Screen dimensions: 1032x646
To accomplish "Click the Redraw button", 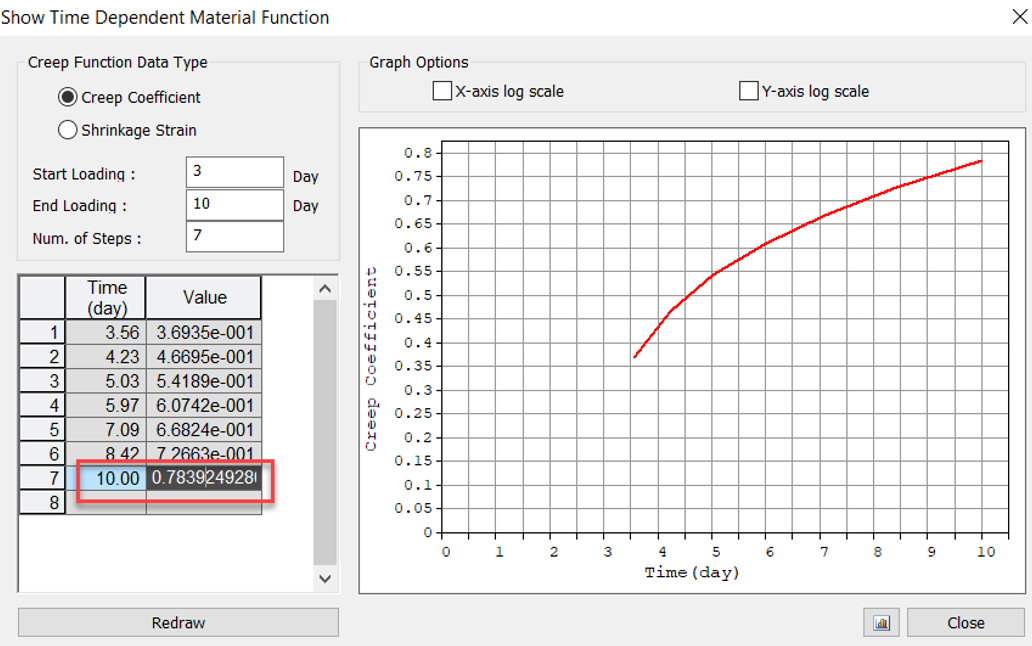I will (x=178, y=622).
